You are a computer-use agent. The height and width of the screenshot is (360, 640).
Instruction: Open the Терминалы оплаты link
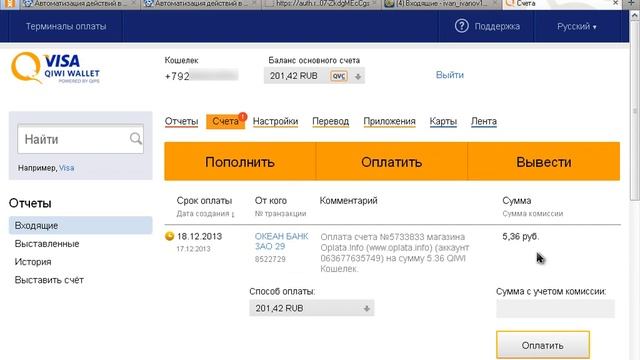[66, 27]
